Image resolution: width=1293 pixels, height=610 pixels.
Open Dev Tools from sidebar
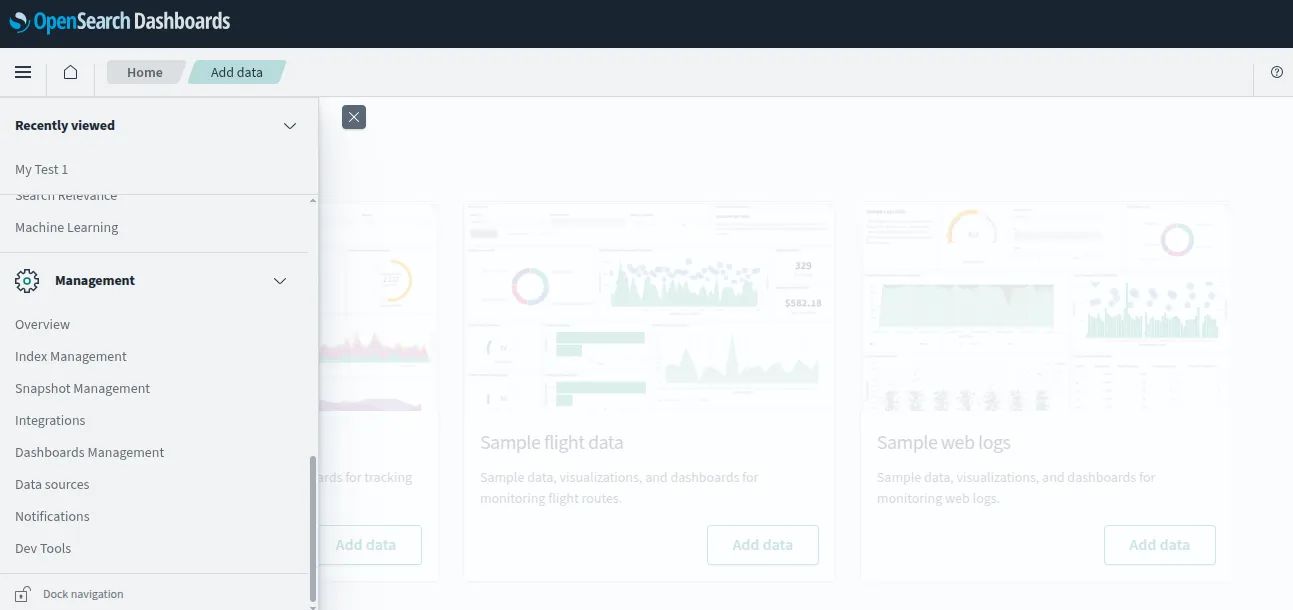43,549
